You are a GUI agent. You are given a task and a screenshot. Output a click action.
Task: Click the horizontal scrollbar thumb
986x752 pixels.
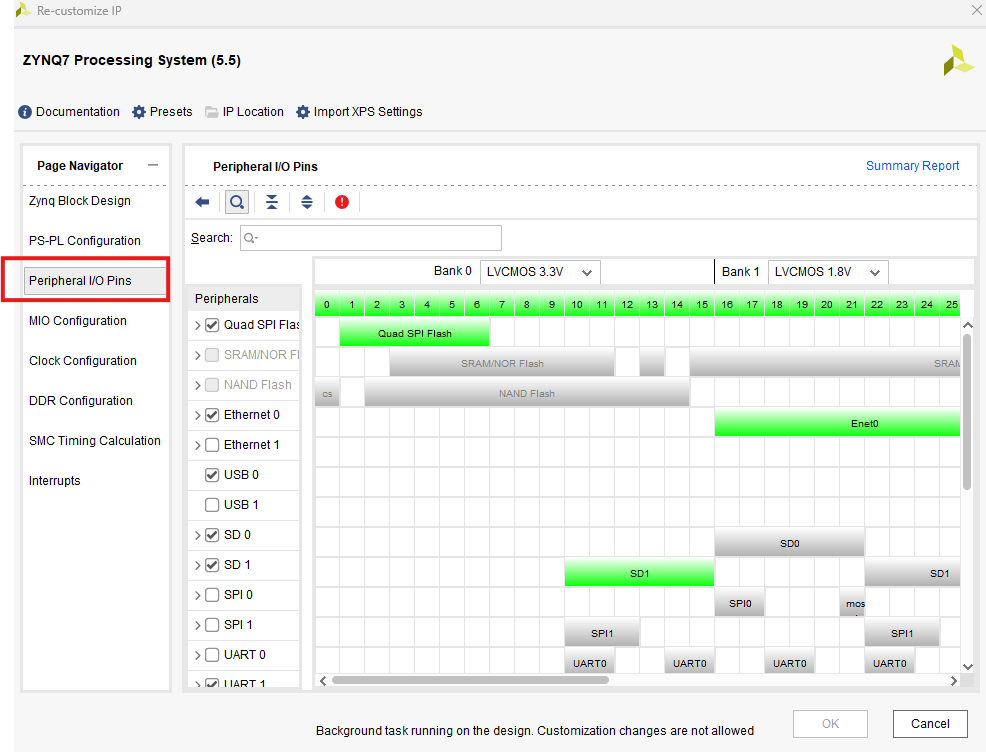pos(470,680)
